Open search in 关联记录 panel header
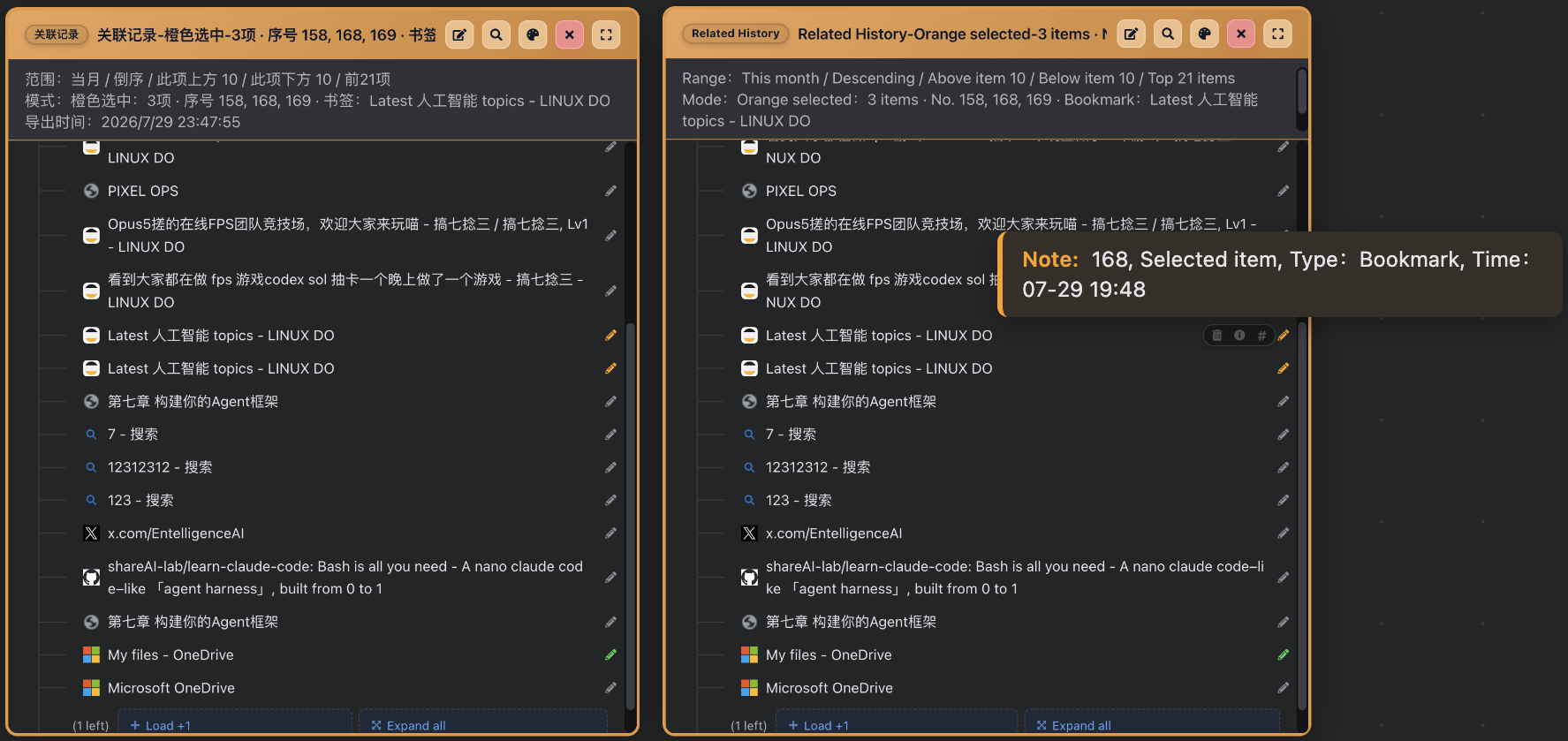The width and height of the screenshot is (1568, 741). pos(496,34)
